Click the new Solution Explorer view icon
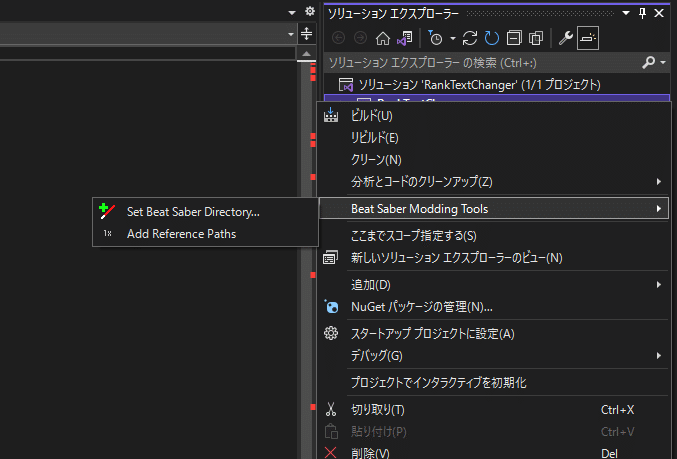 330,258
